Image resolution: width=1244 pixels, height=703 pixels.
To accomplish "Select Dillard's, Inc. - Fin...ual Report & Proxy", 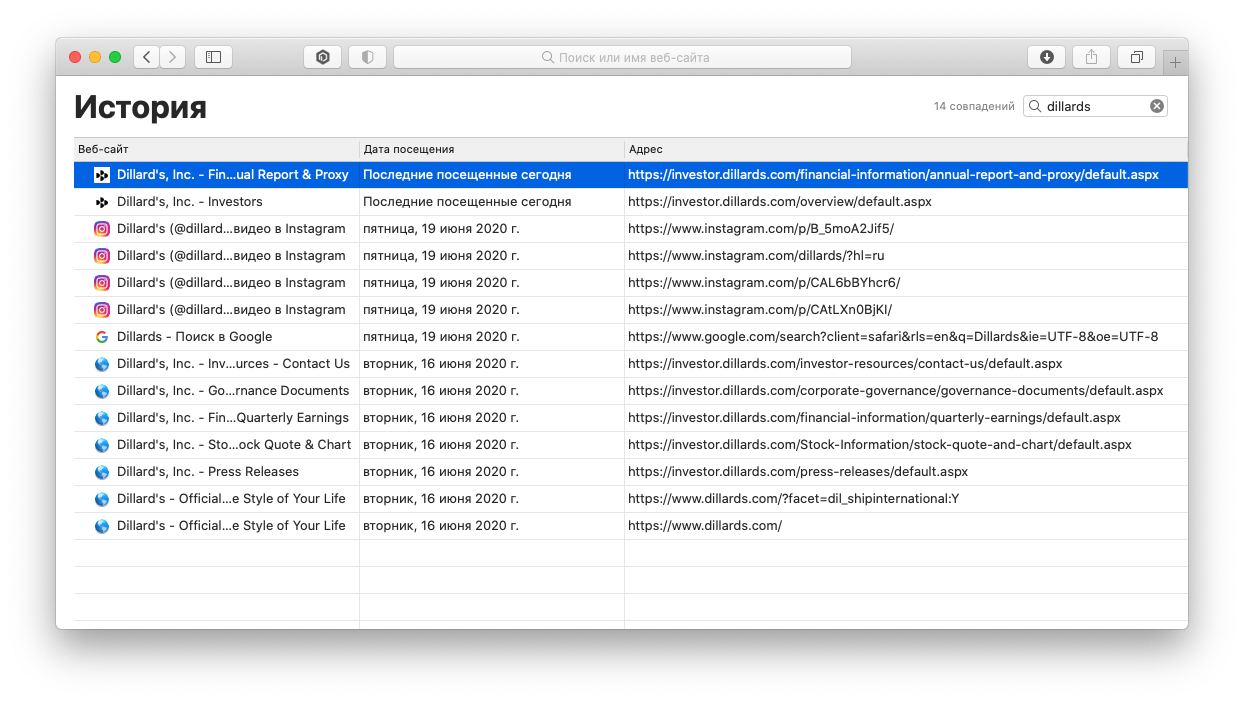I will tap(232, 175).
